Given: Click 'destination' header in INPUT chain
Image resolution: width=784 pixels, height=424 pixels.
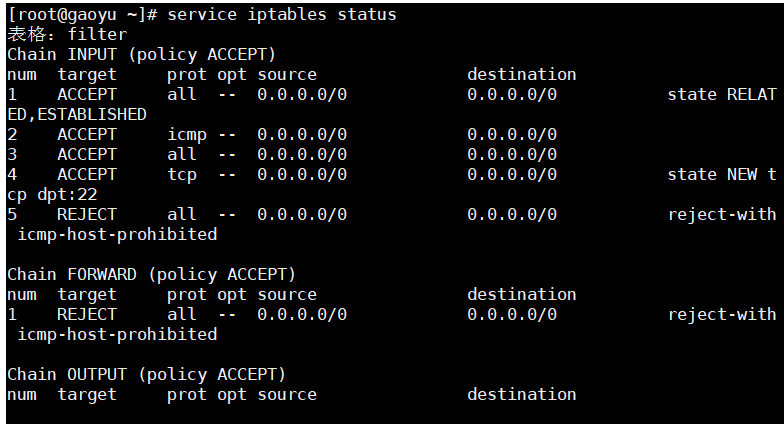Looking at the screenshot, I should coord(522,74).
